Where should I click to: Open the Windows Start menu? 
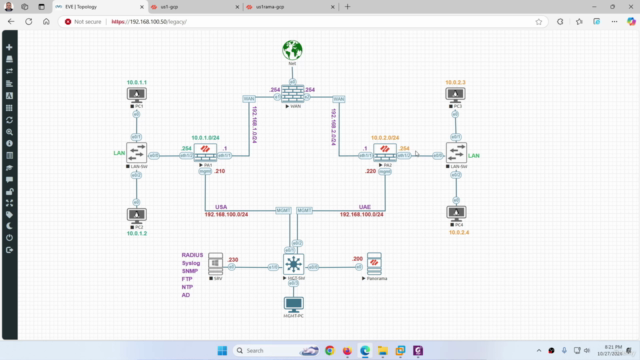click(x=222, y=351)
